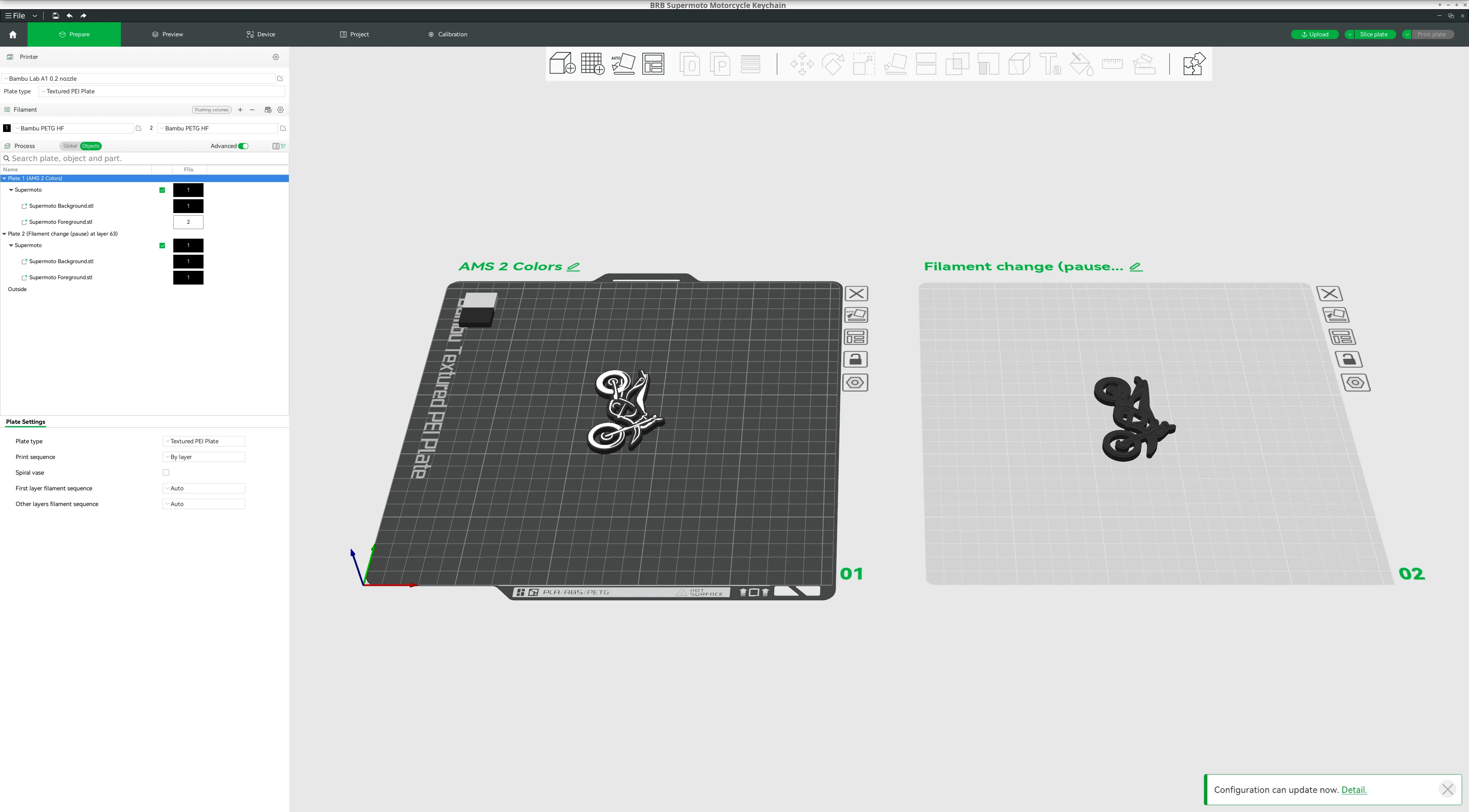
Task: Open plate 2 settings via the hexagon icon
Action: tap(1356, 382)
